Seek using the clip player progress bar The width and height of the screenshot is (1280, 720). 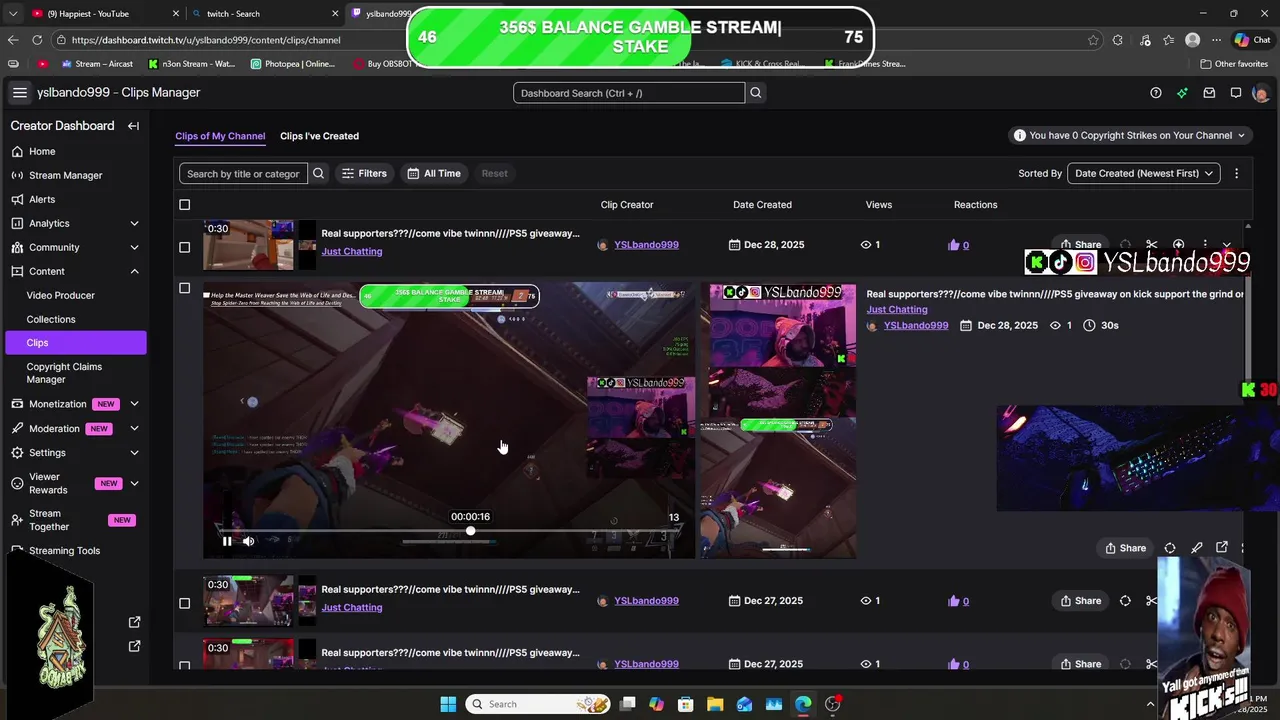(449, 531)
